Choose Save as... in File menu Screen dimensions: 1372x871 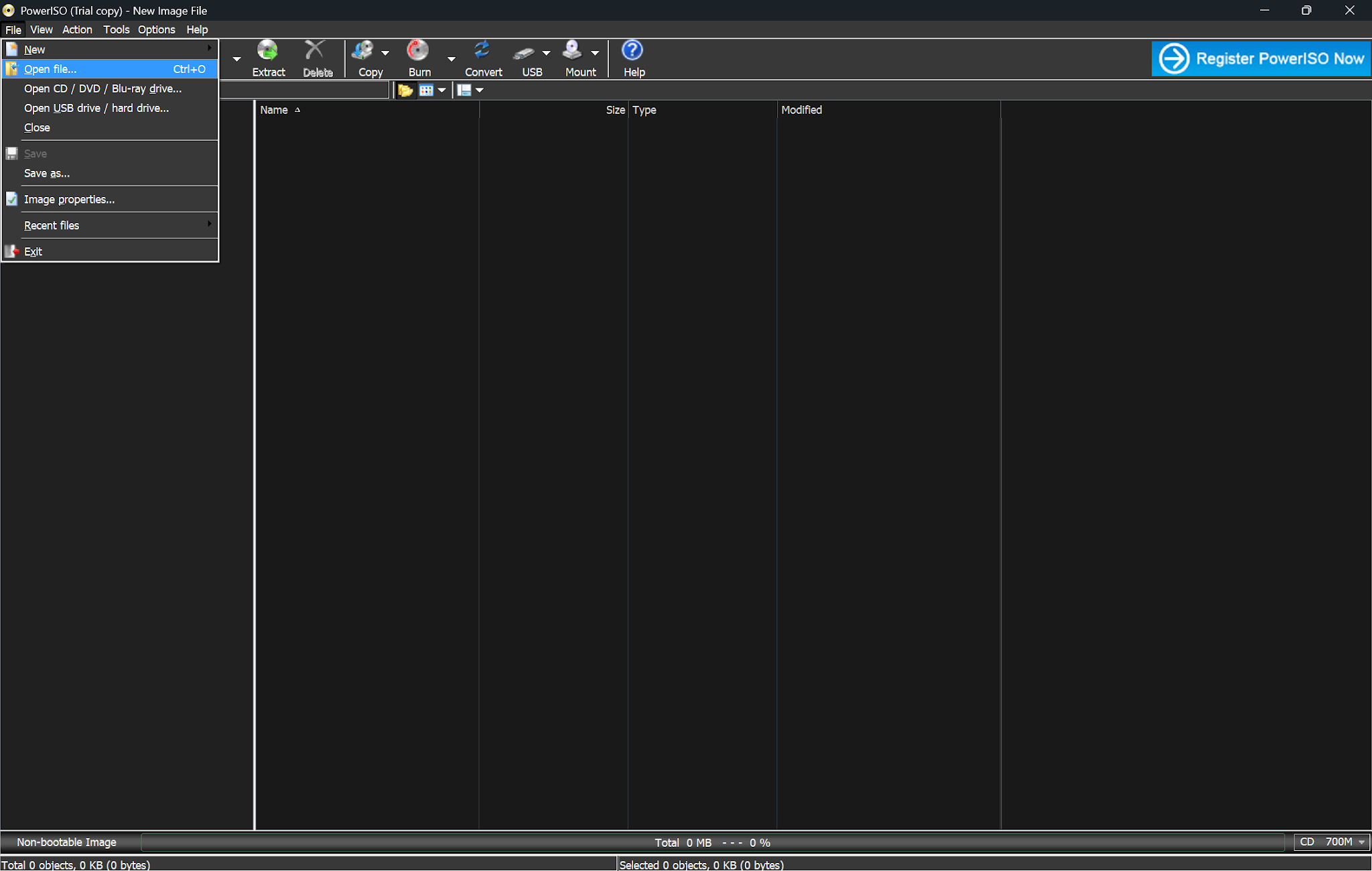pyautogui.click(x=111, y=173)
